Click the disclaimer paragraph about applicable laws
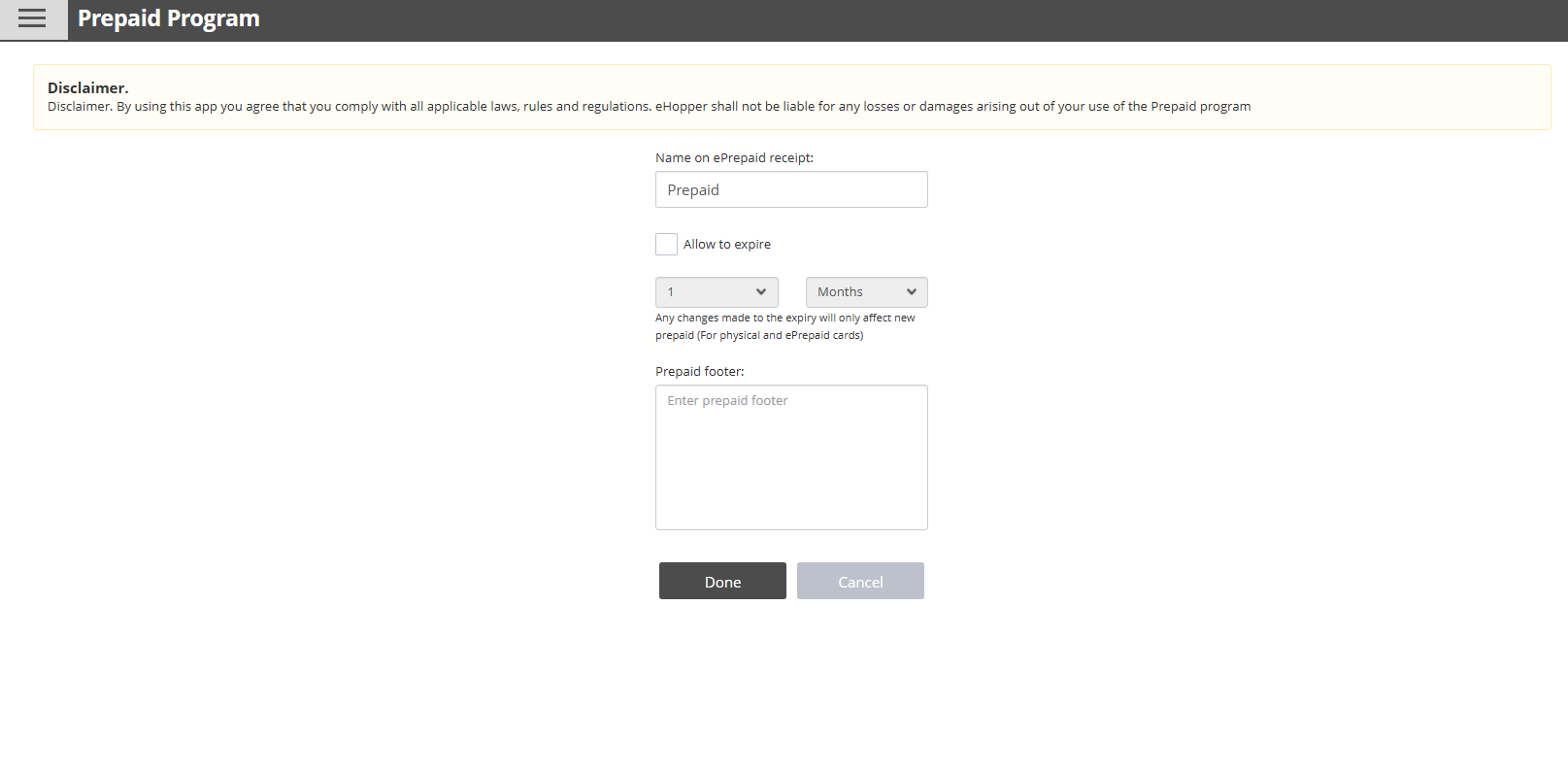1568x774 pixels. pyautogui.click(x=649, y=107)
